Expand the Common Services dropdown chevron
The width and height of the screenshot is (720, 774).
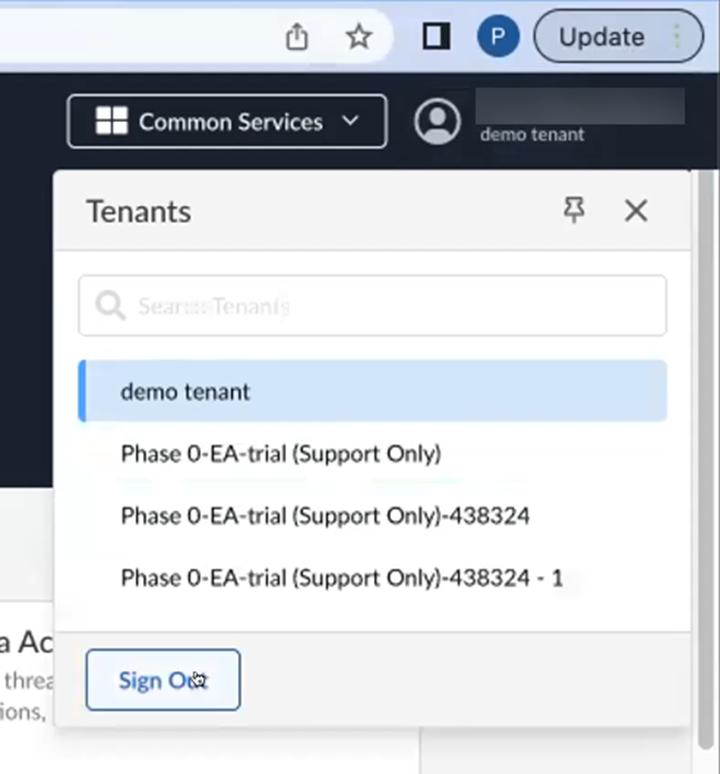coord(350,121)
